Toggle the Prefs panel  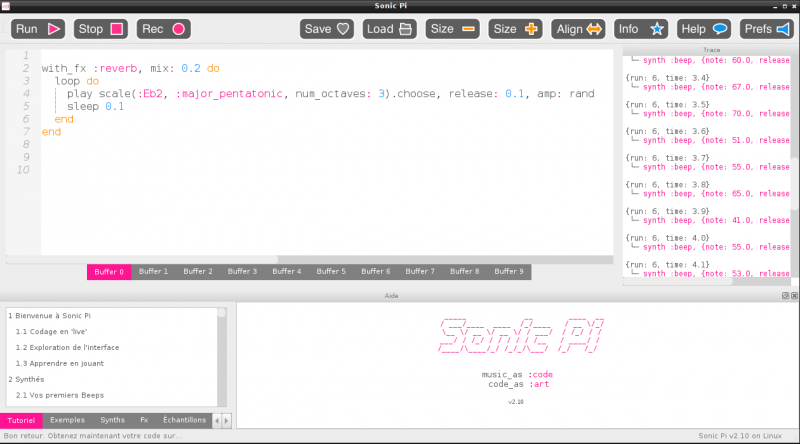coord(767,29)
